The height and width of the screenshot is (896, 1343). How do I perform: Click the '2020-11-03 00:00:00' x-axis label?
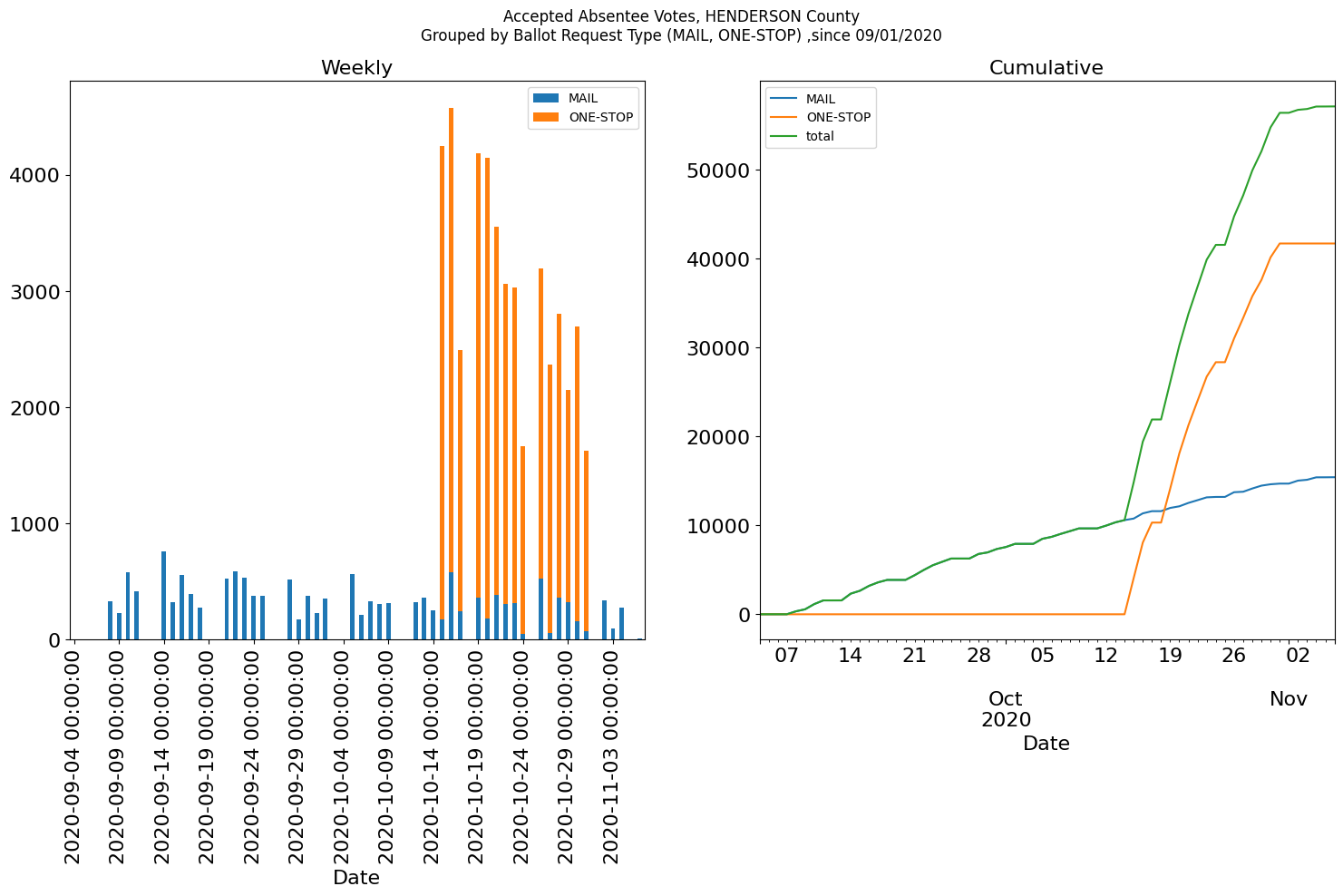tap(612, 755)
